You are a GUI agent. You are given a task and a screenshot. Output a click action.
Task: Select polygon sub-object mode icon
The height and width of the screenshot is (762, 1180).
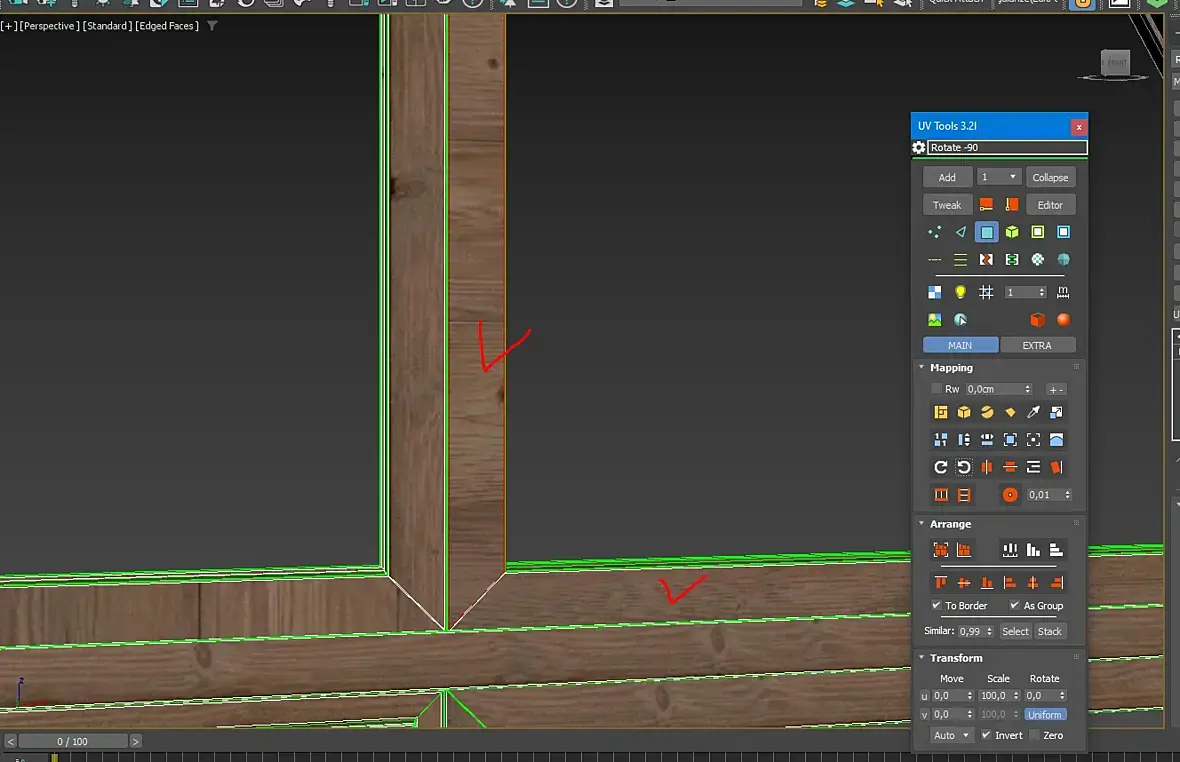(x=986, y=232)
